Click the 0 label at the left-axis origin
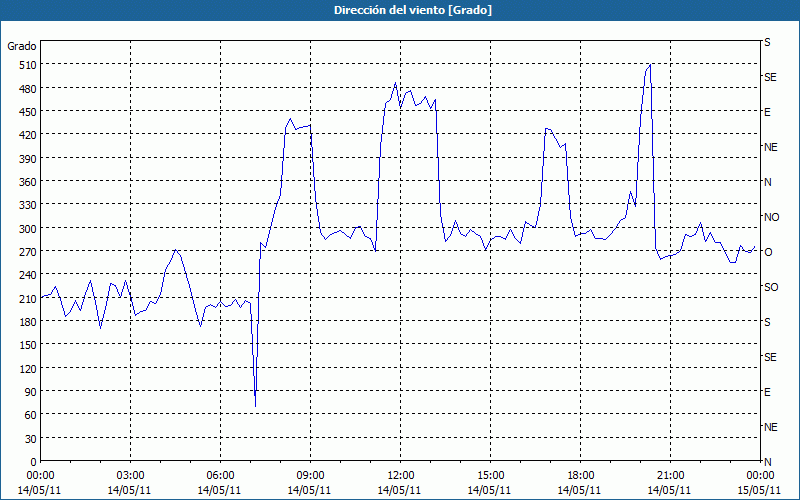This screenshot has width=800, height=500. click(x=34, y=462)
